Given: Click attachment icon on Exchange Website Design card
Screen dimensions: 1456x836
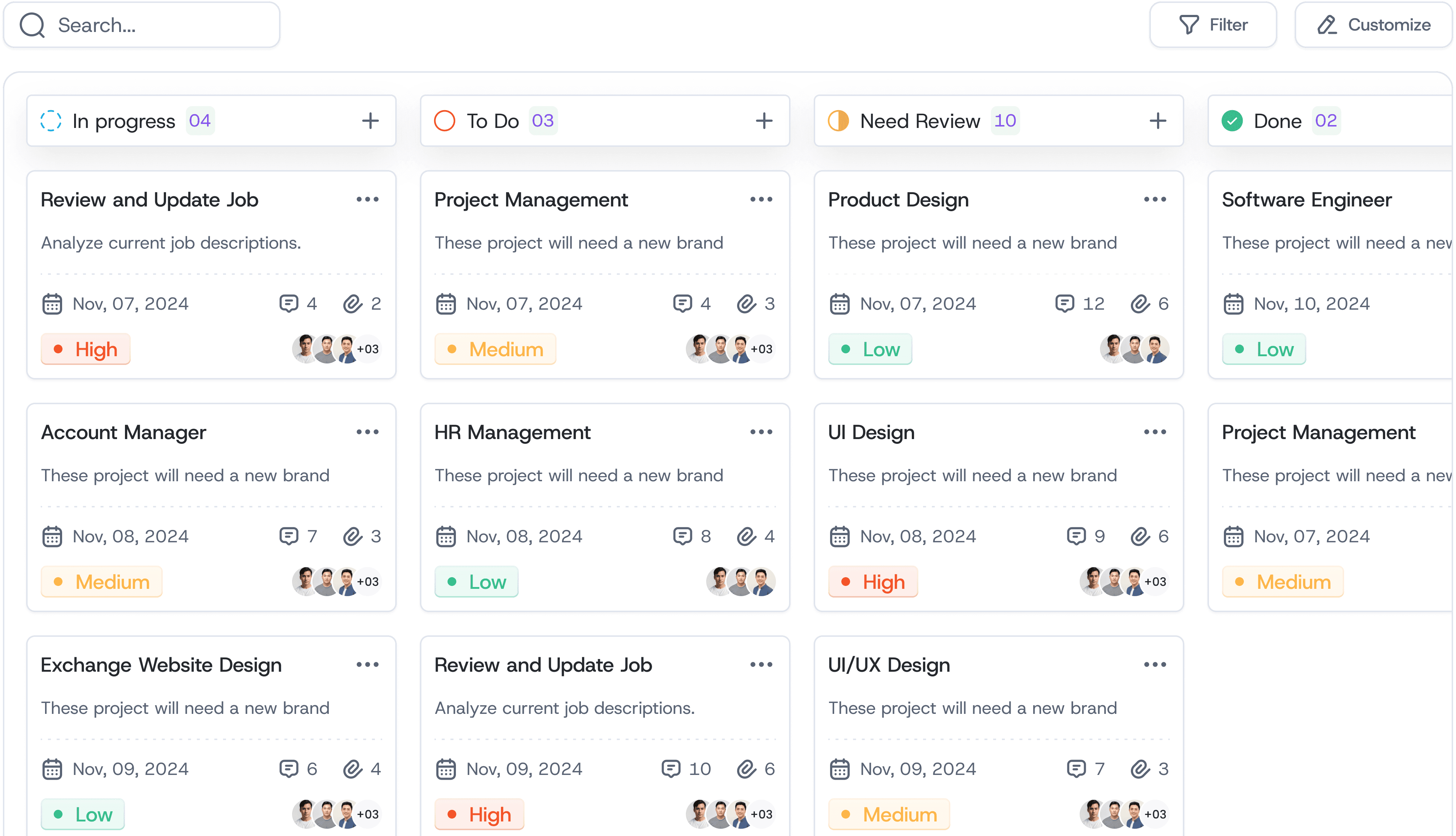Looking at the screenshot, I should click(x=353, y=768).
